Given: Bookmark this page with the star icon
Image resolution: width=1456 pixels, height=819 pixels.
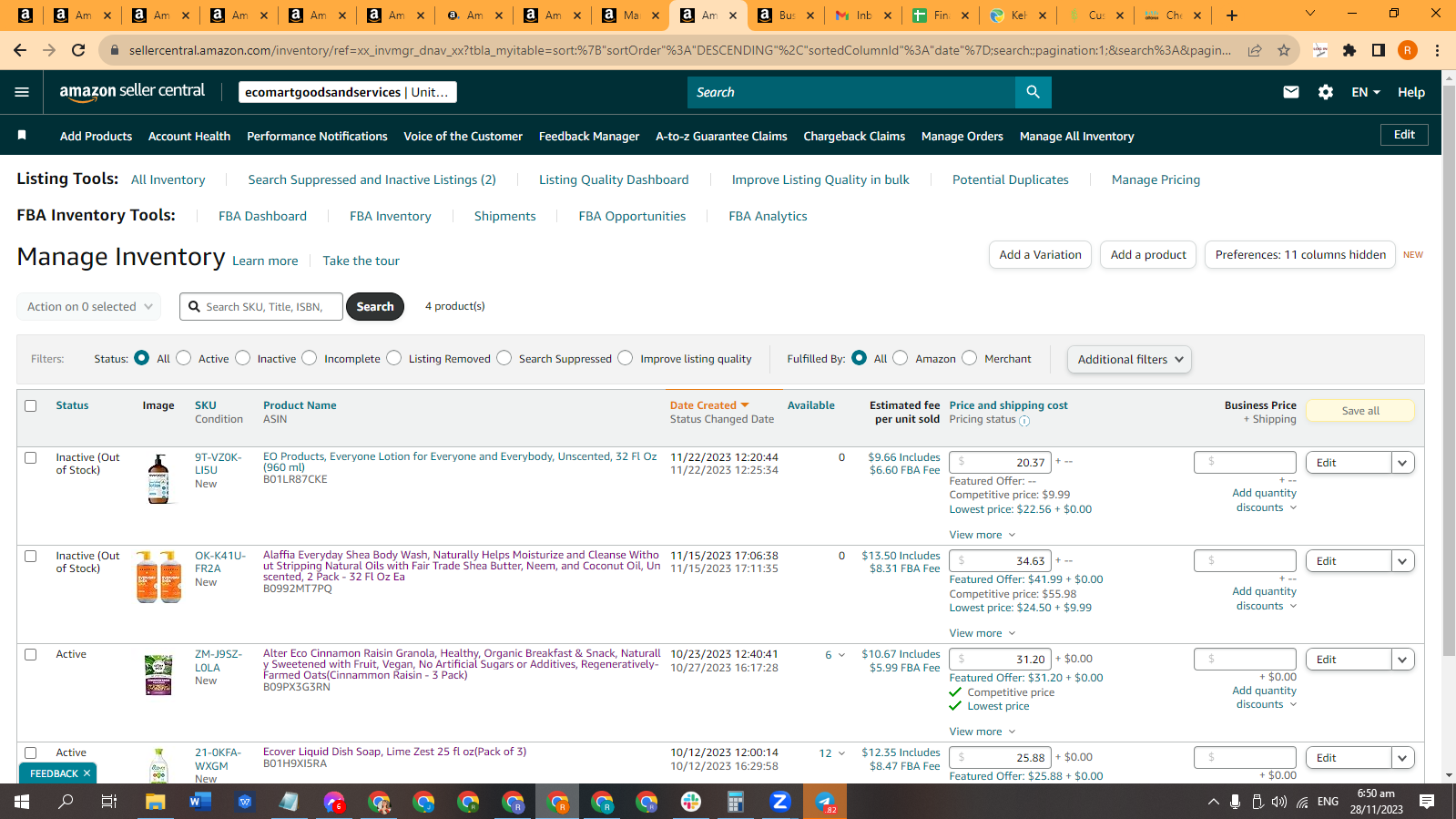Looking at the screenshot, I should pyautogui.click(x=1284, y=50).
